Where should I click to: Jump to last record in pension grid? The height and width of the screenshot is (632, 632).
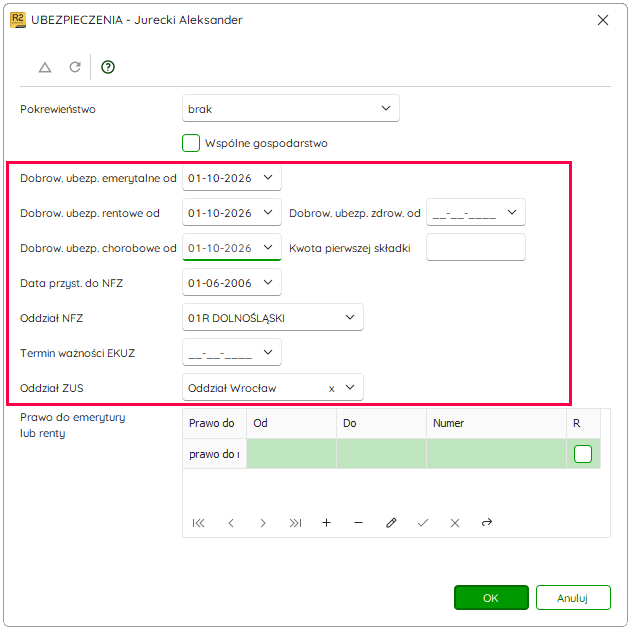(295, 523)
